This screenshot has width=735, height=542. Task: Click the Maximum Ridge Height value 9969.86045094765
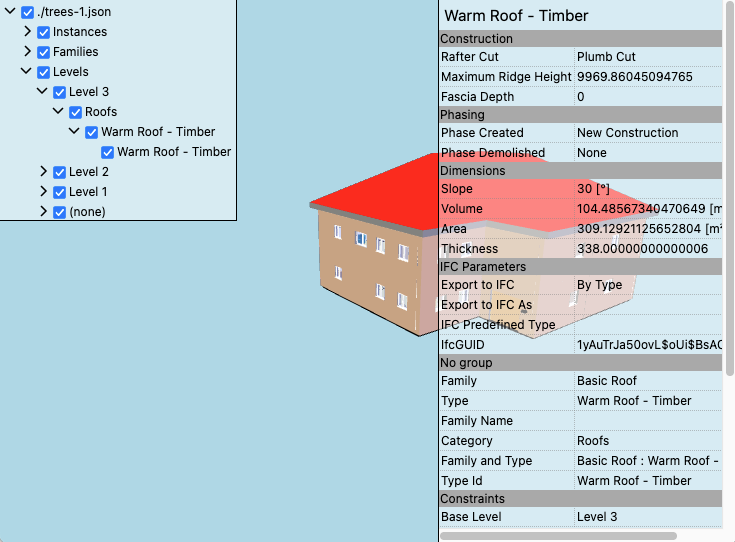(x=635, y=77)
